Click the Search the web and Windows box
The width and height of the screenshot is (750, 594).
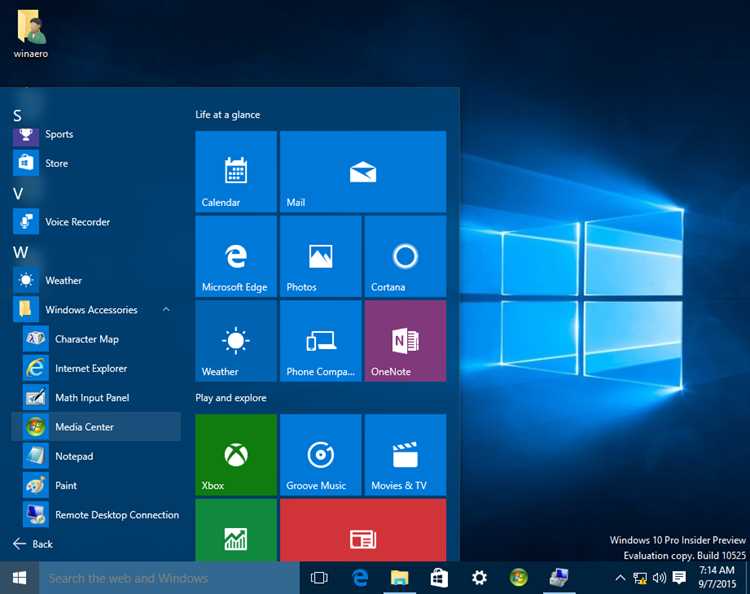tap(169, 578)
